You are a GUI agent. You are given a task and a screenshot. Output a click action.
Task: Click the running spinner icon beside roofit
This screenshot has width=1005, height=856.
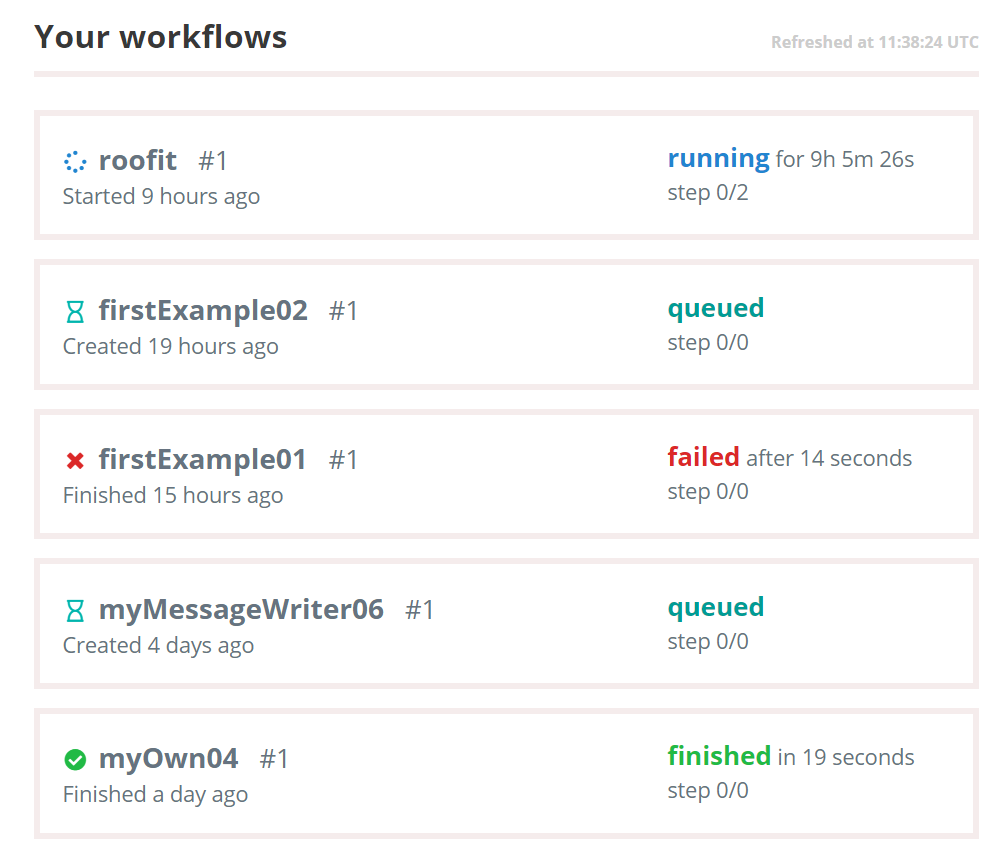(x=75, y=161)
